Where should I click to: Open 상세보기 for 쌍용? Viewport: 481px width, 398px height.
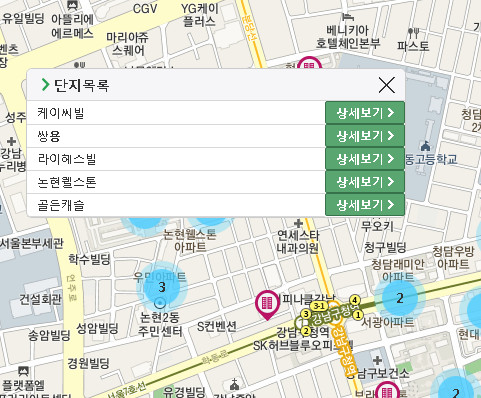365,136
